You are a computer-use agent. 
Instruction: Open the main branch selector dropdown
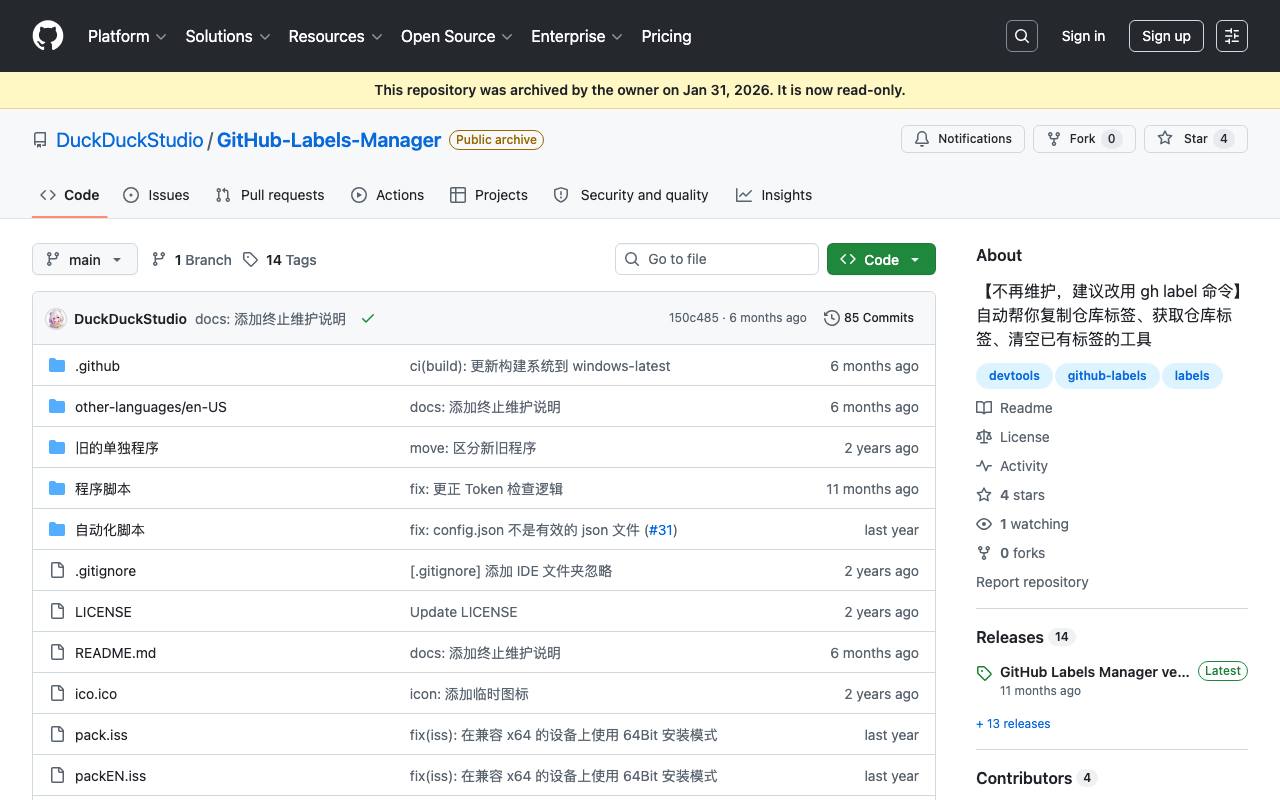pyautogui.click(x=85, y=259)
